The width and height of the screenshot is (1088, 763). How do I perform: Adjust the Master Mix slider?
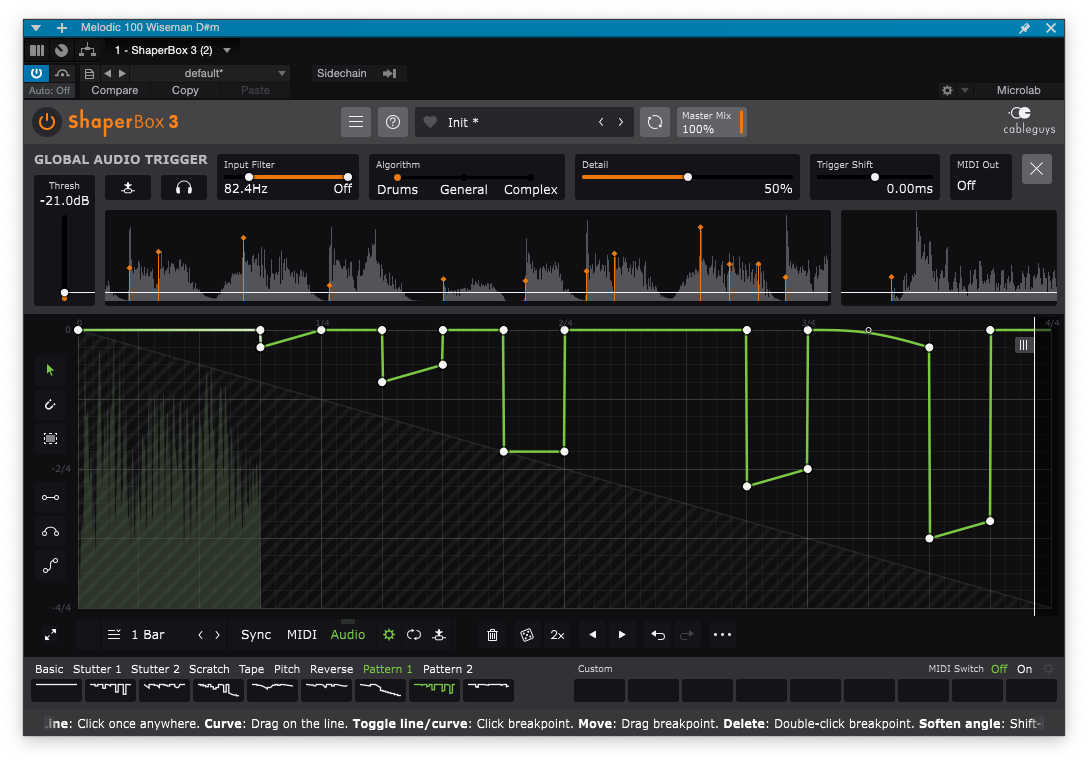point(711,122)
